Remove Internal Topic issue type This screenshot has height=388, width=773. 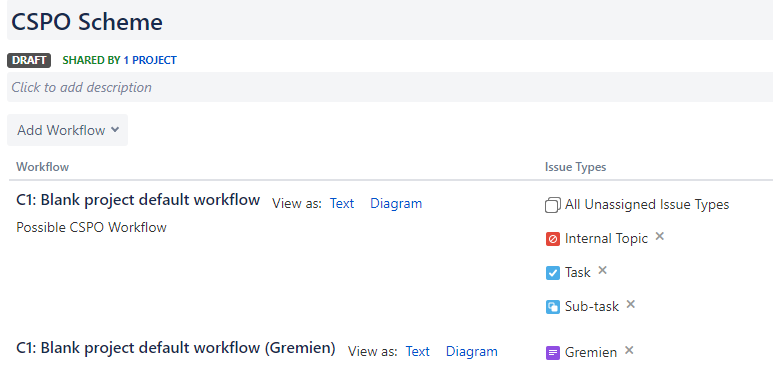tap(660, 237)
